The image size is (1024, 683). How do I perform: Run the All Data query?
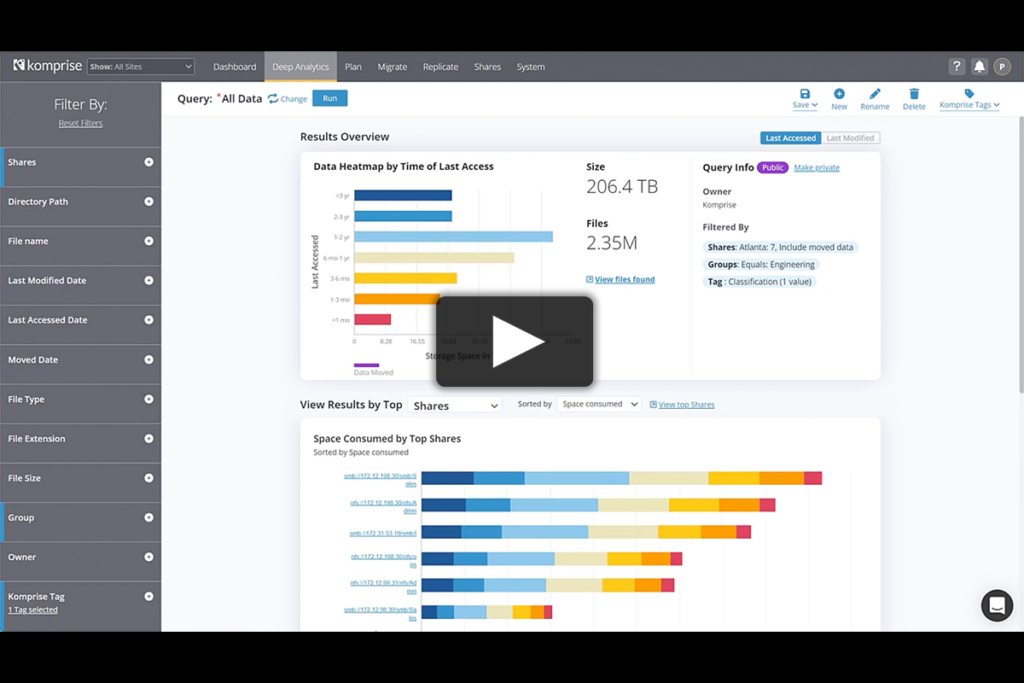329,98
